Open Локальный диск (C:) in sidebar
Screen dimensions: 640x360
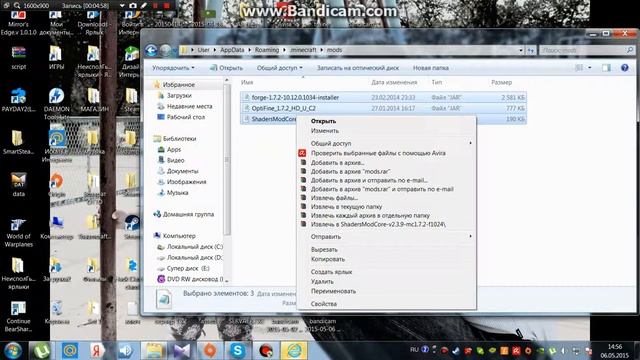click(195, 247)
